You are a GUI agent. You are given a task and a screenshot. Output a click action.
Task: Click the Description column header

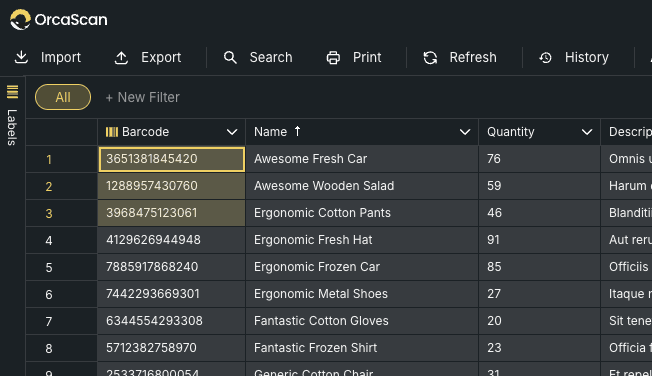(x=626, y=132)
